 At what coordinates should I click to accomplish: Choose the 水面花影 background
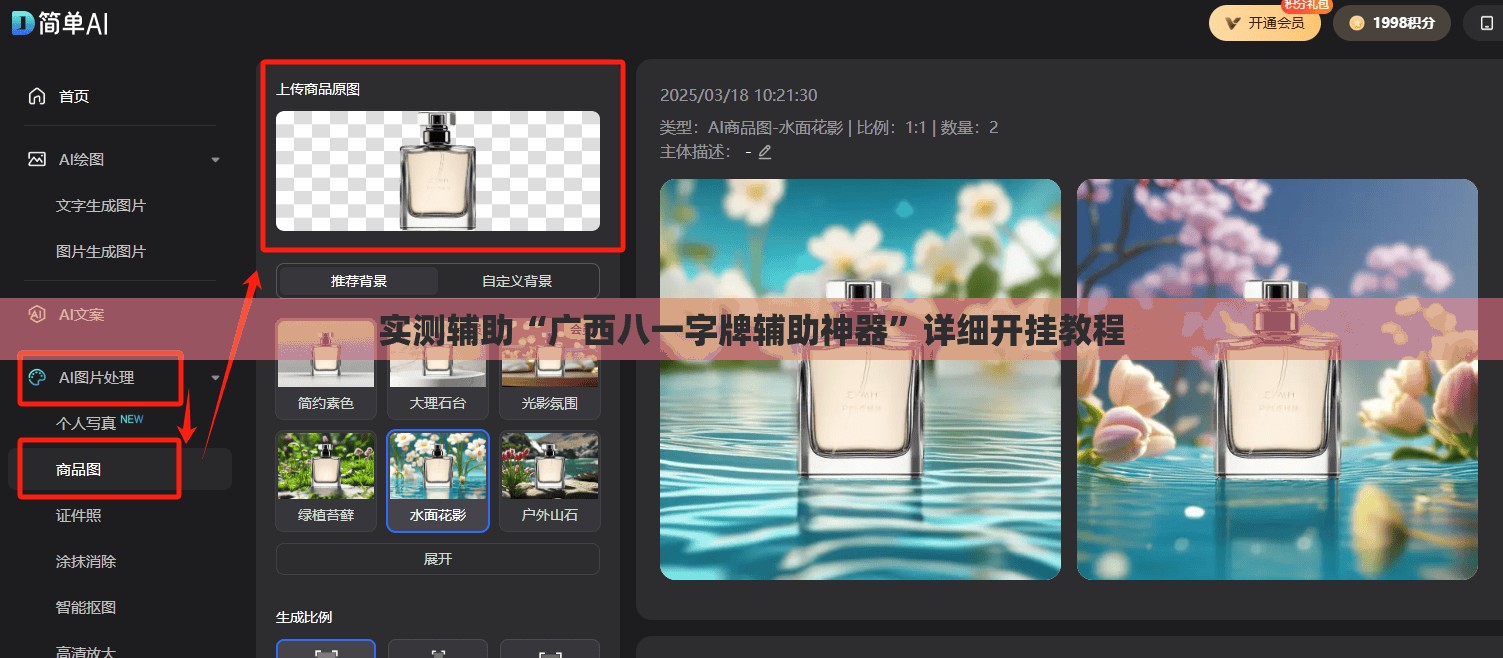438,481
